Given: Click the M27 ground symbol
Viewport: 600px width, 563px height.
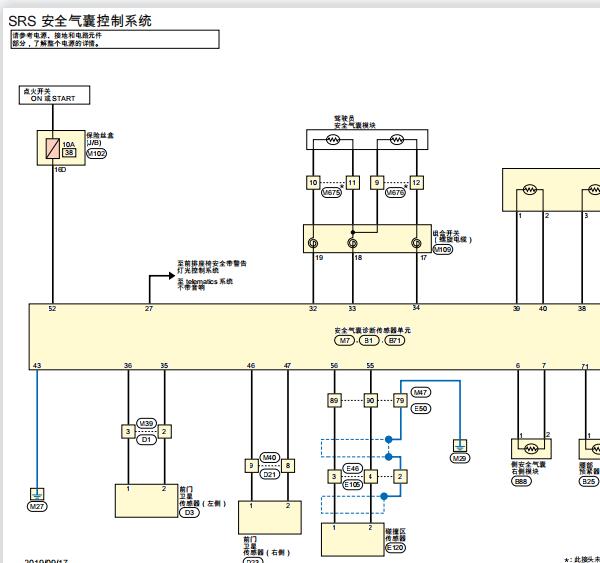Looking at the screenshot, I should tap(37, 494).
